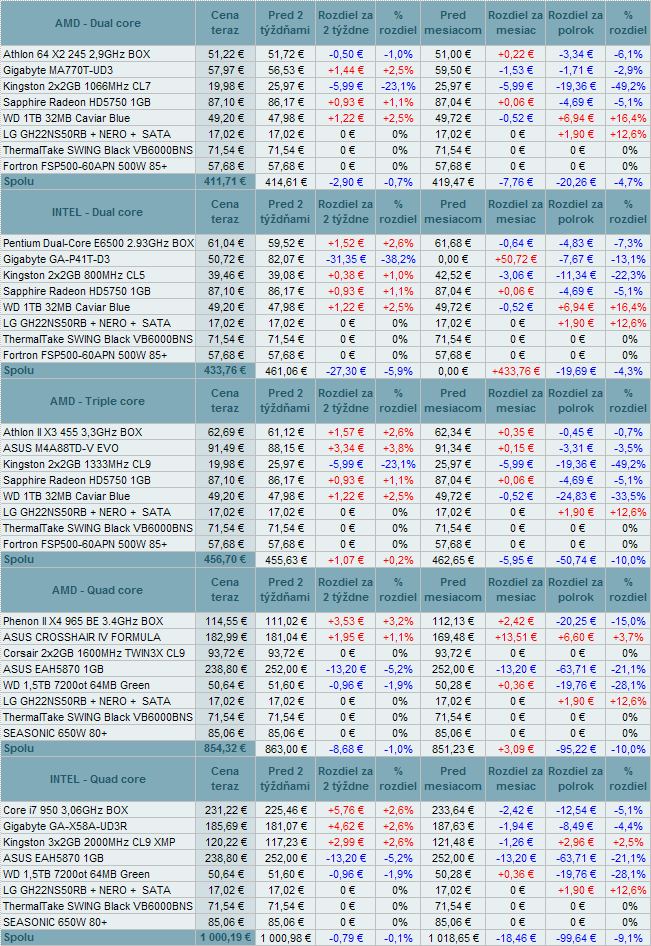Click 'Kingston 2x2GB 1333MHz CL9' product name

(77, 465)
